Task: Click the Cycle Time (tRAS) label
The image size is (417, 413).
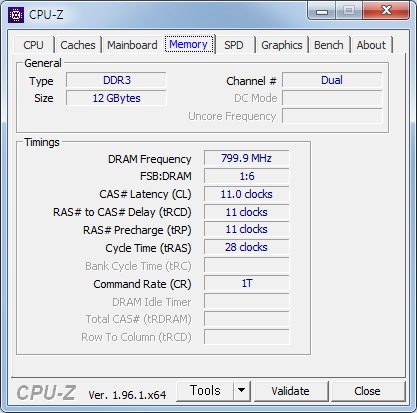Action: (148, 248)
